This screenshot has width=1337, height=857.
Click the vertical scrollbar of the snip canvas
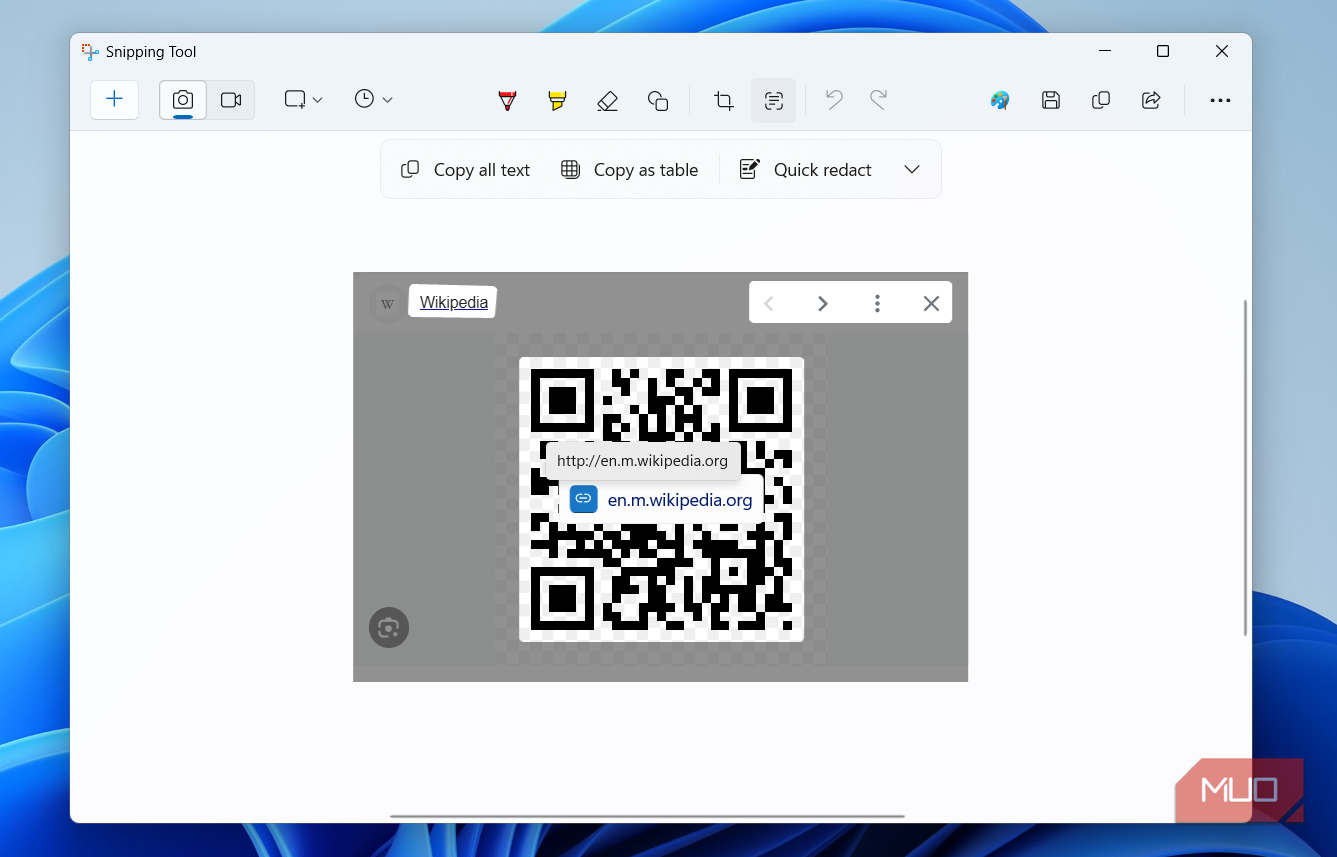click(x=1245, y=467)
